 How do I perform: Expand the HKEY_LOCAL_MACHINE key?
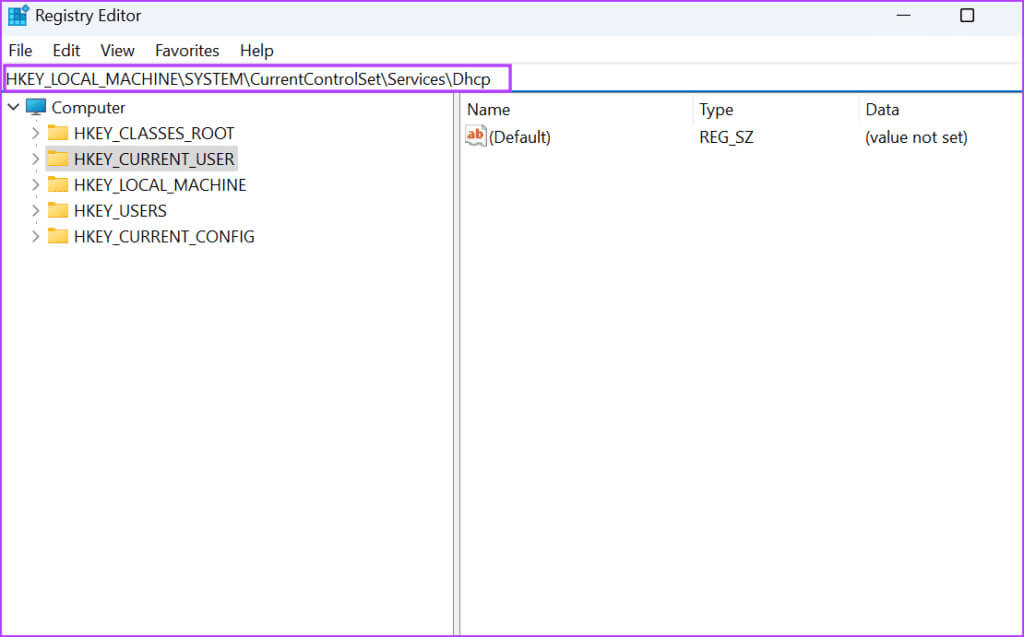[35, 185]
